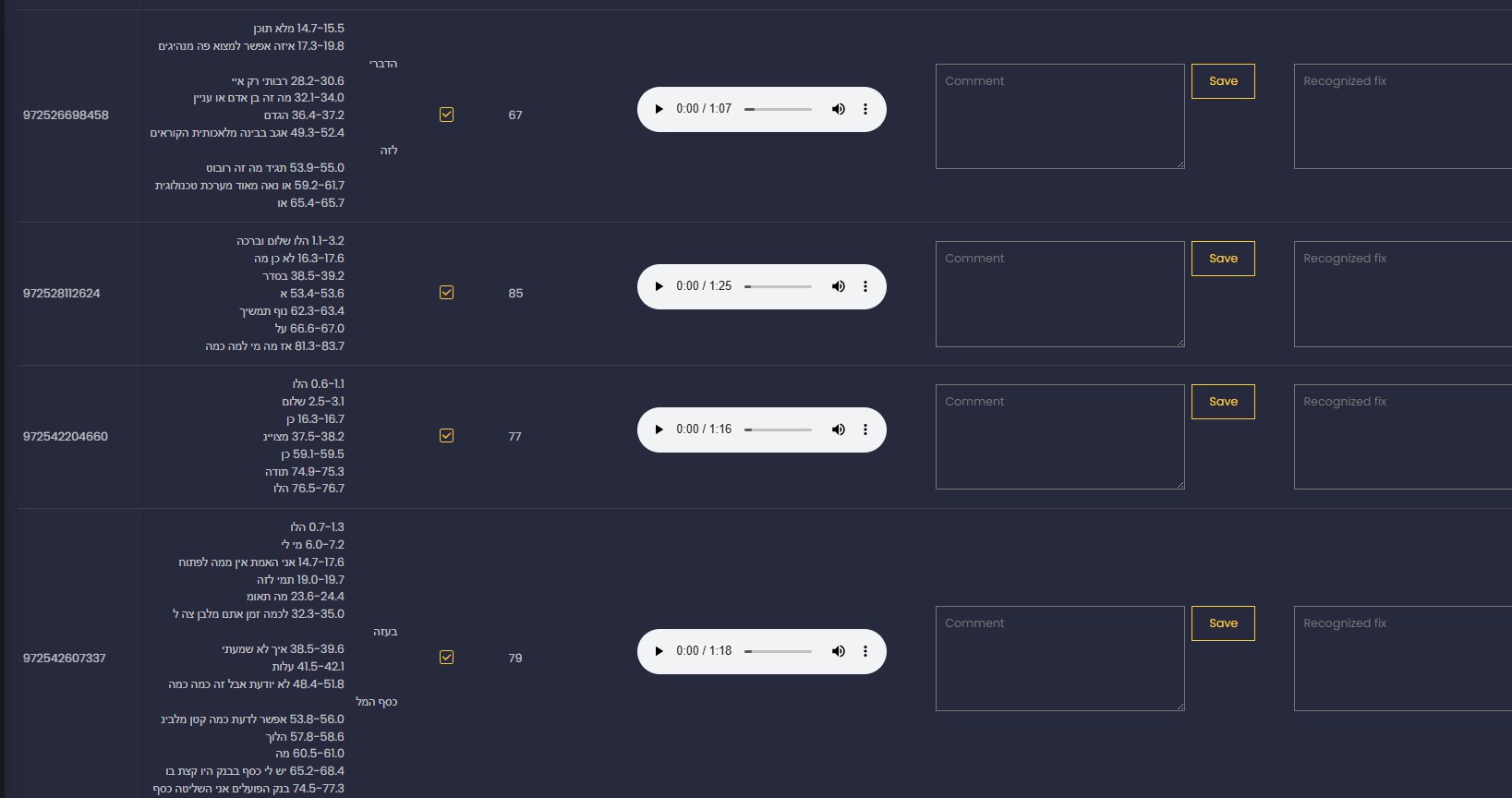
Task: Toggle the checkbox for row 972542204660
Action: pyautogui.click(x=446, y=436)
